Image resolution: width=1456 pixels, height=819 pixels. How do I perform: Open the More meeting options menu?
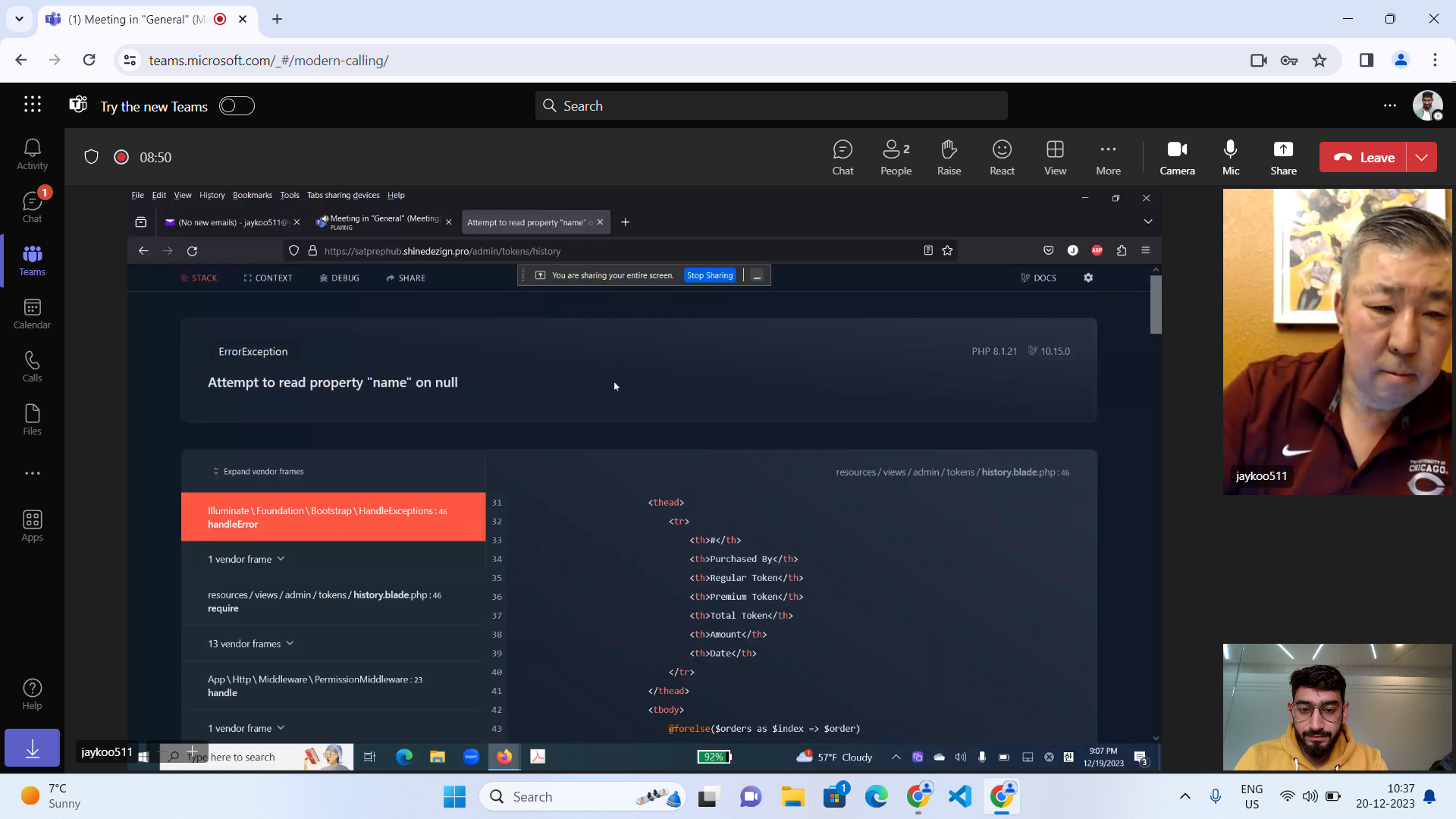(1108, 157)
